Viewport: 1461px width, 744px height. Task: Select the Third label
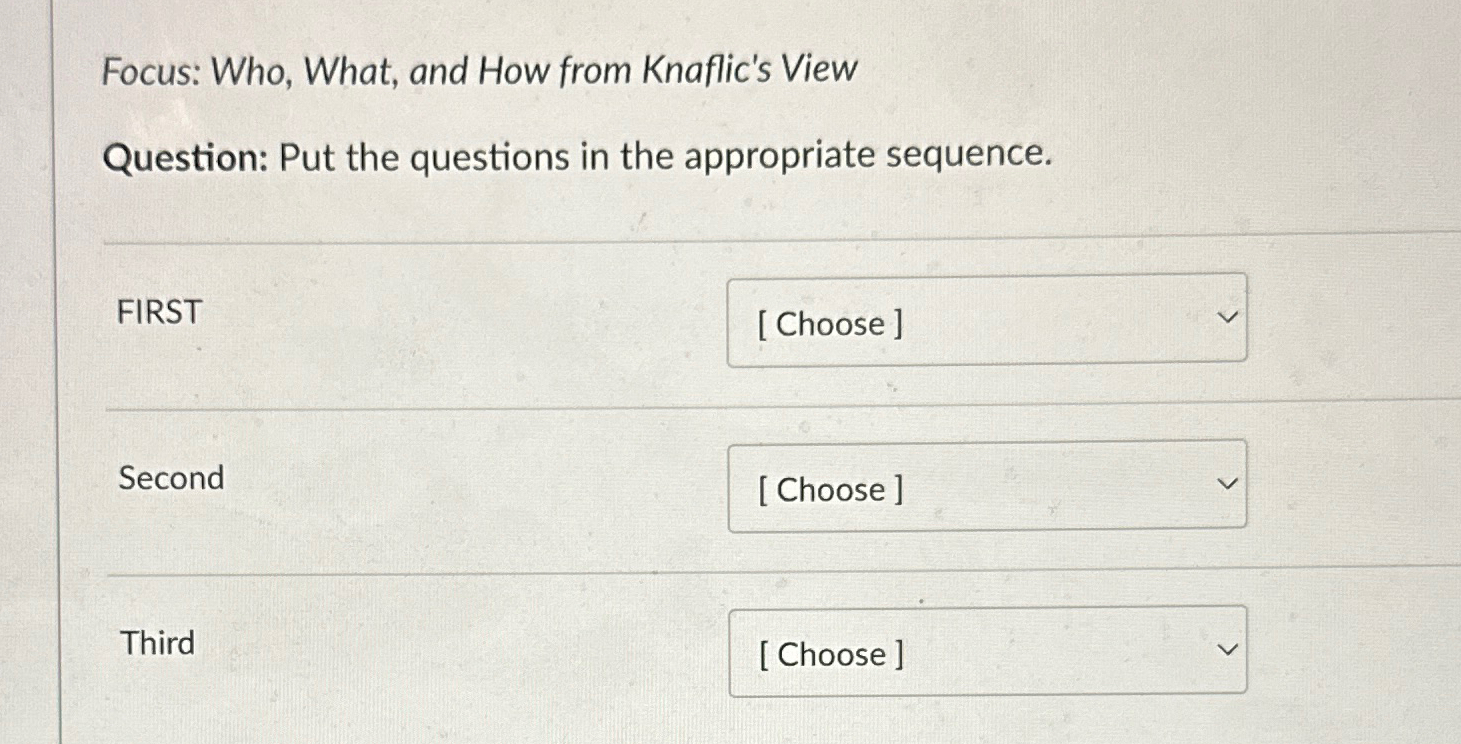[156, 644]
